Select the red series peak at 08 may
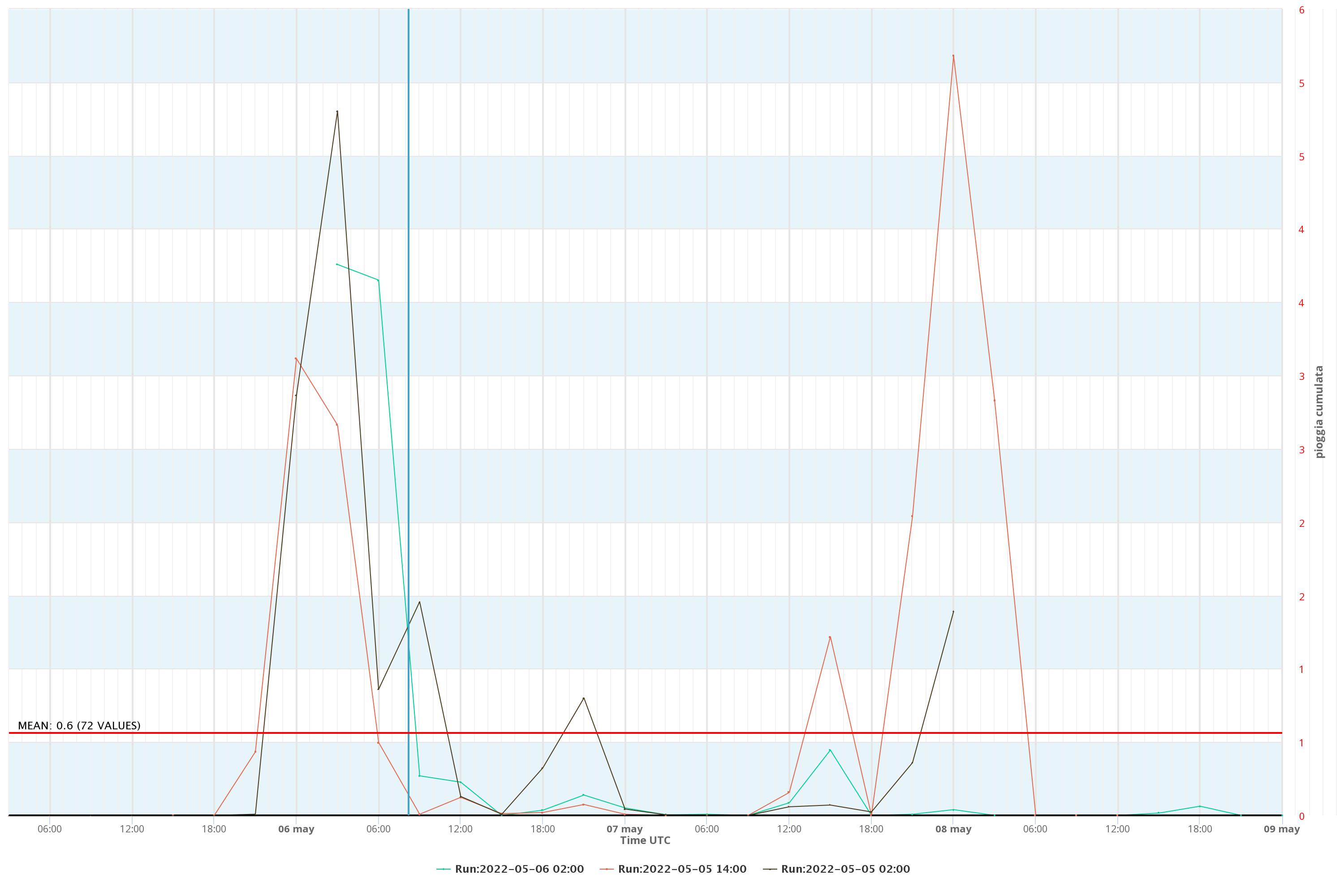 [x=953, y=56]
